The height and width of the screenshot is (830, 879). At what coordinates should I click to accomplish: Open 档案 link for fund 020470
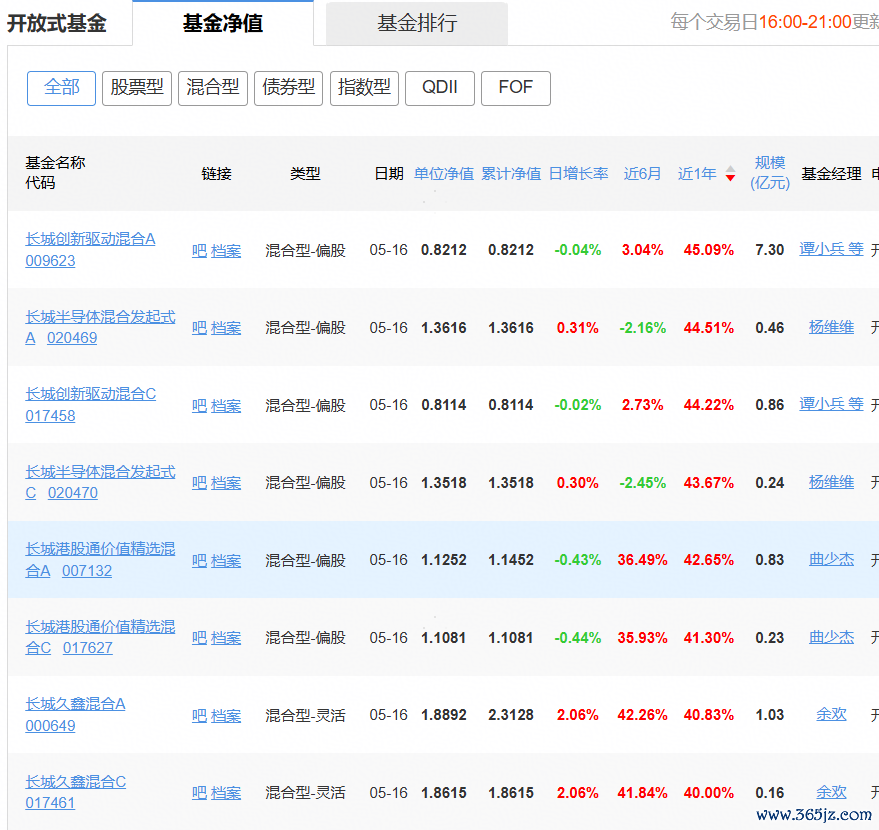pyautogui.click(x=226, y=483)
